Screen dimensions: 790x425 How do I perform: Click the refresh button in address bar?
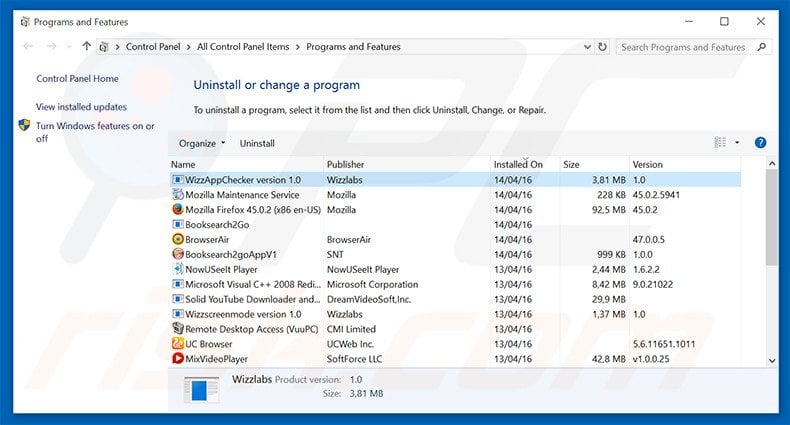[602, 47]
